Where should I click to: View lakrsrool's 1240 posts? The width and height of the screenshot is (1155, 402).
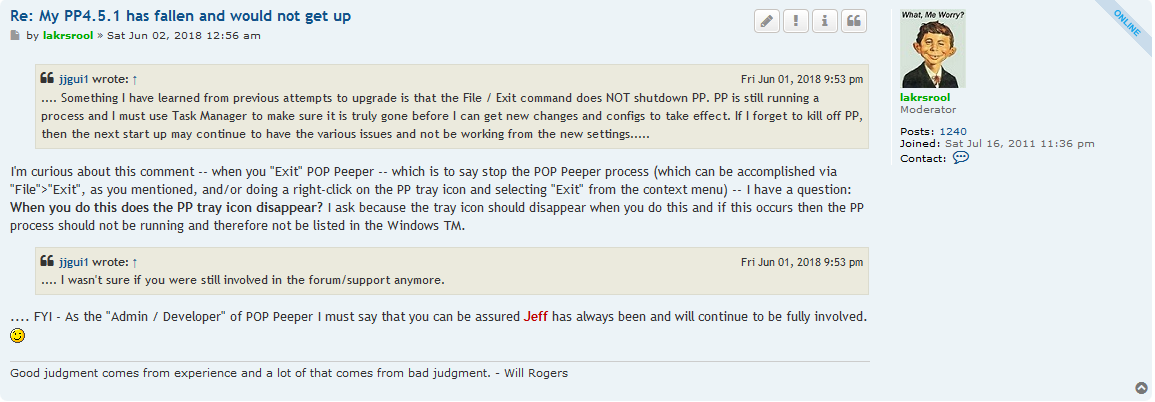953,132
